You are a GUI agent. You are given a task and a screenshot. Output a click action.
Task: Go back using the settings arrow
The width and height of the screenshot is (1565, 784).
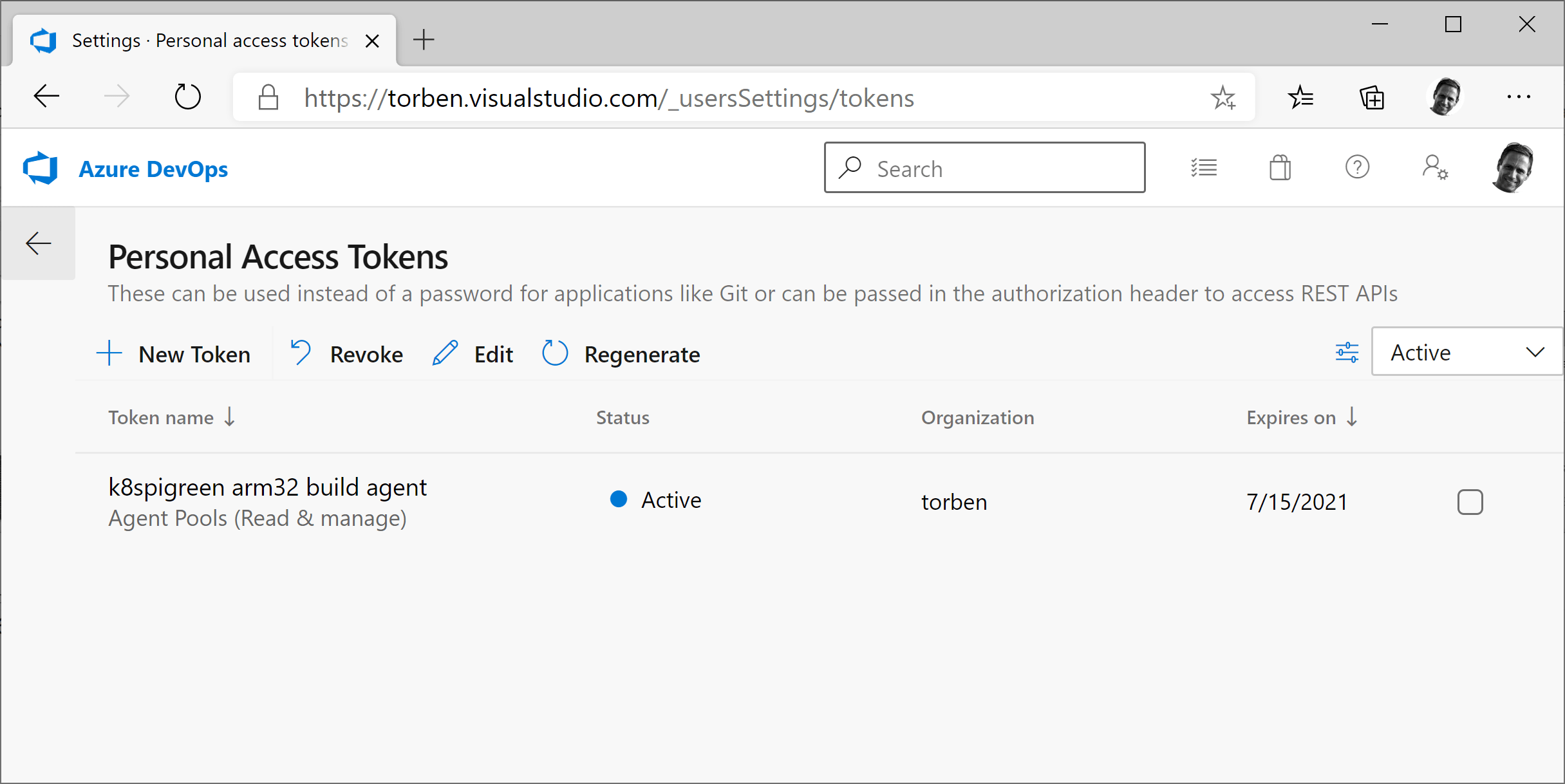coord(39,243)
